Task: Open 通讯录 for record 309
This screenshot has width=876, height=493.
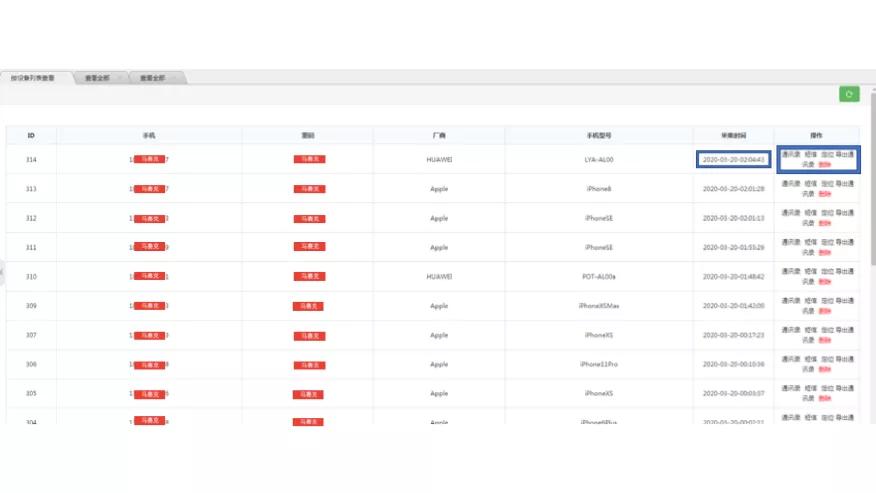Action: [791, 301]
